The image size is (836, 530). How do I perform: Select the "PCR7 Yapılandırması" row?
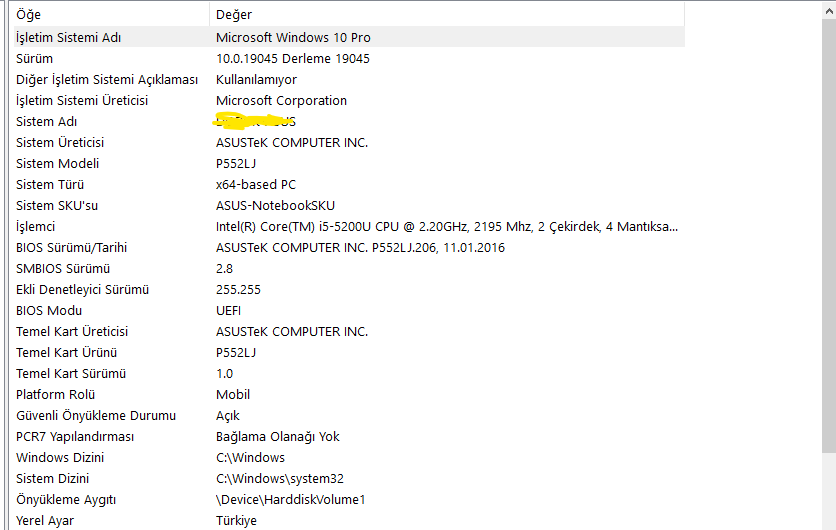coord(75,436)
